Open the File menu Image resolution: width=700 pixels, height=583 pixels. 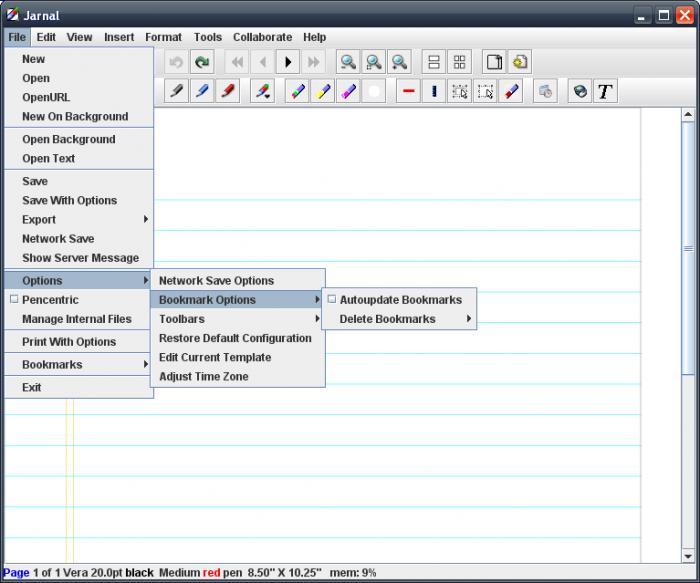17,37
